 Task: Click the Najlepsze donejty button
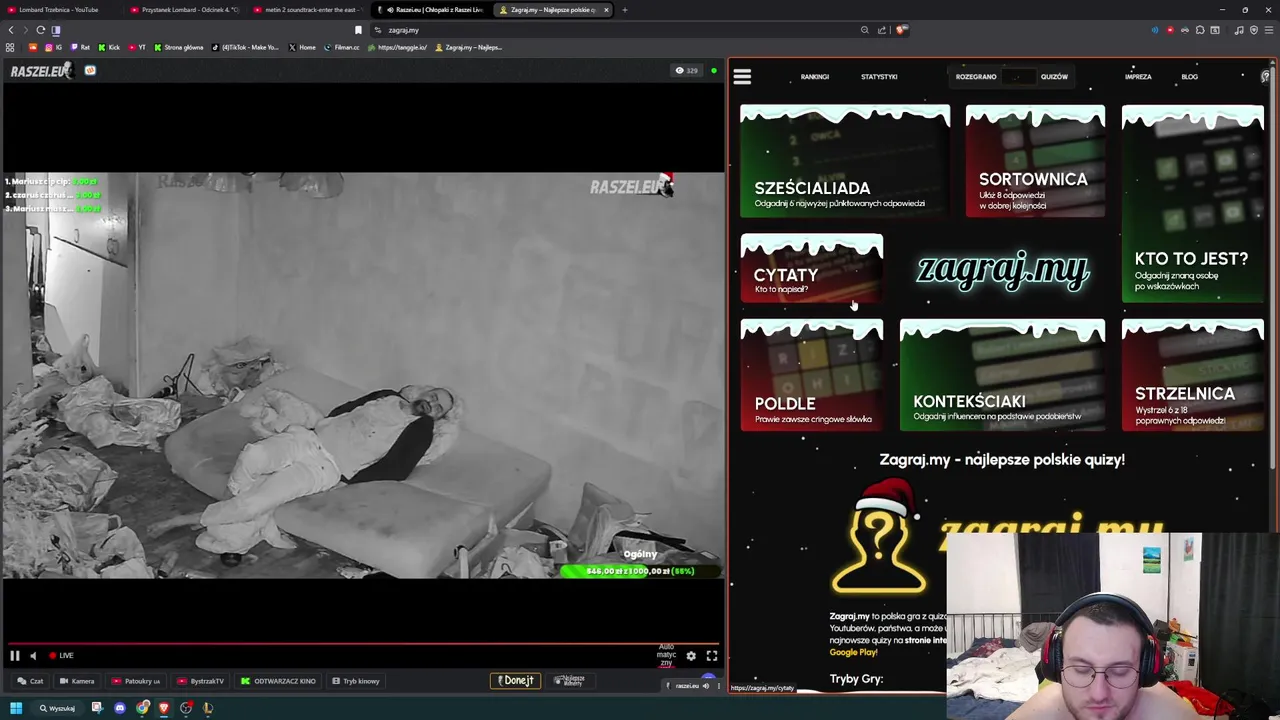(x=570, y=681)
